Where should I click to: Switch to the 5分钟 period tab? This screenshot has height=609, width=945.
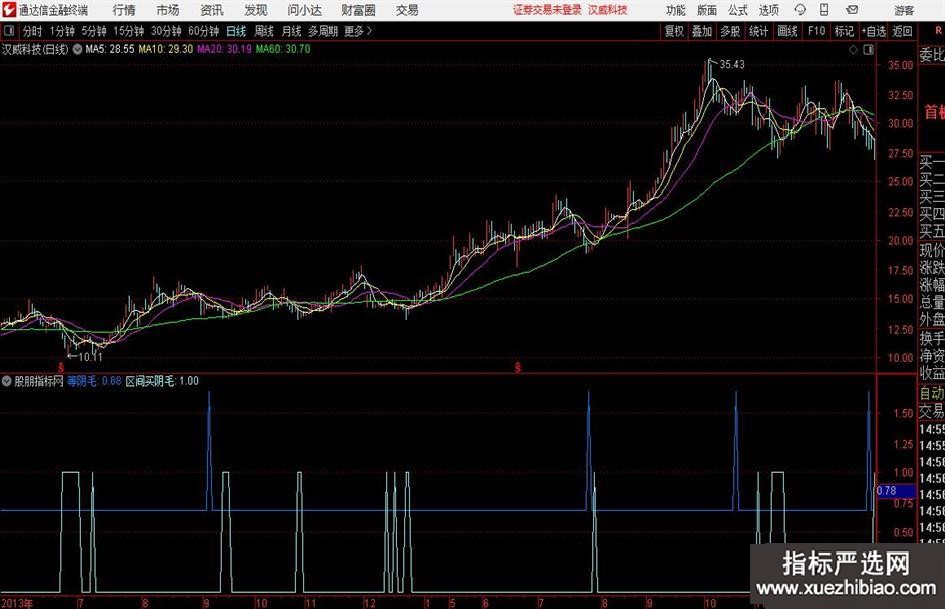(94, 31)
